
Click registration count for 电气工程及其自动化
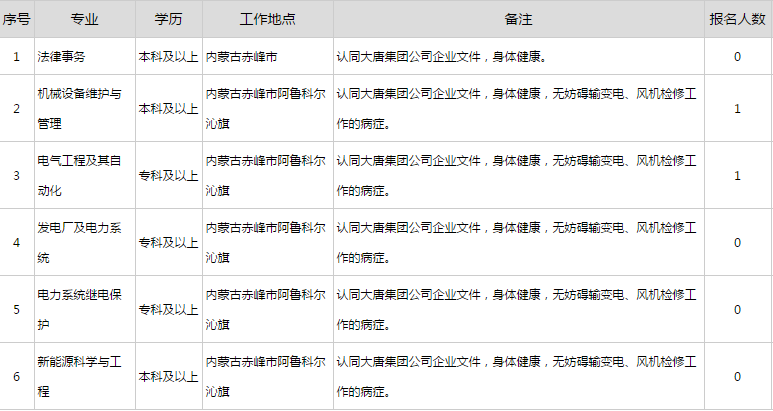point(737,175)
